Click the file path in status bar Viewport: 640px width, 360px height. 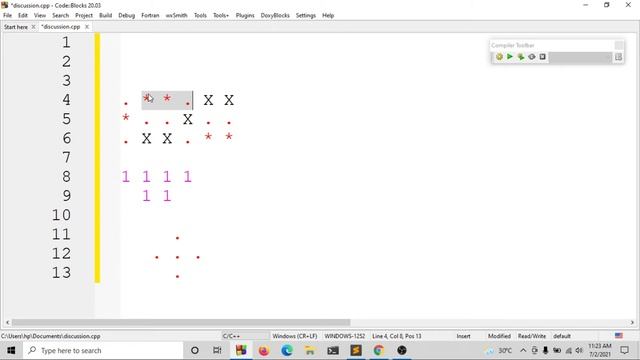point(51,336)
